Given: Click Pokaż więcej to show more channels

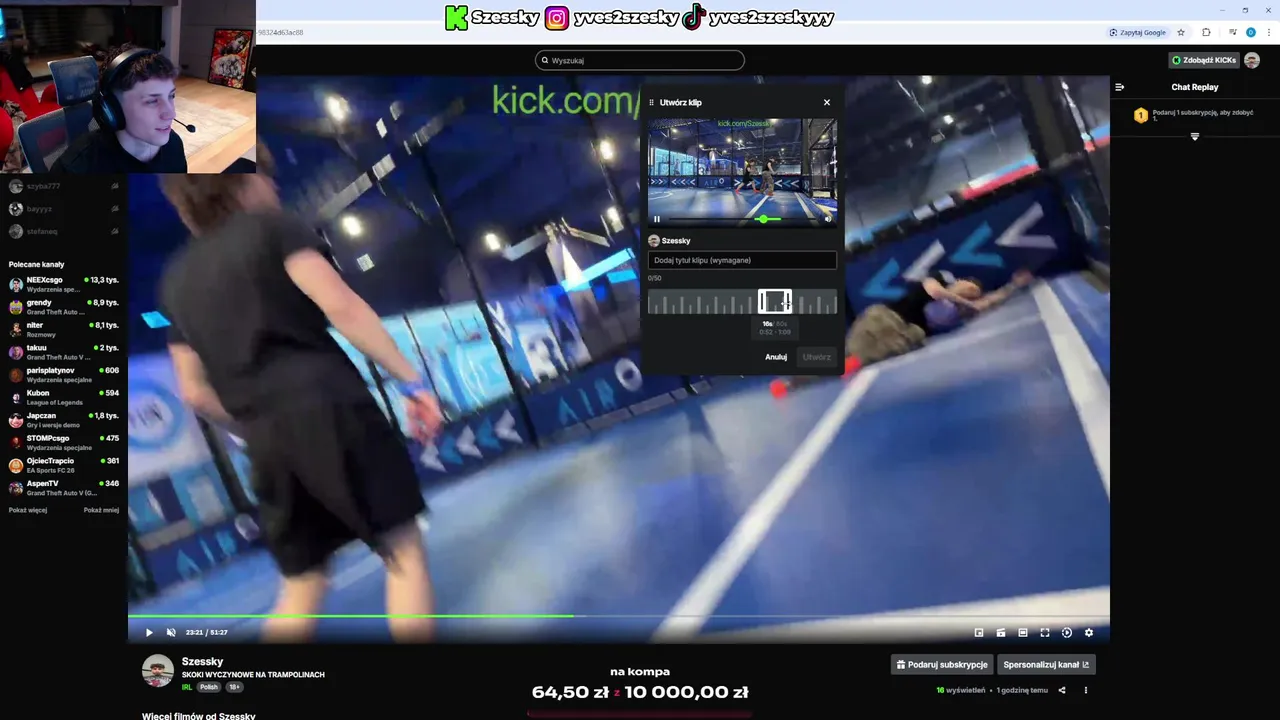Looking at the screenshot, I should coord(28,510).
